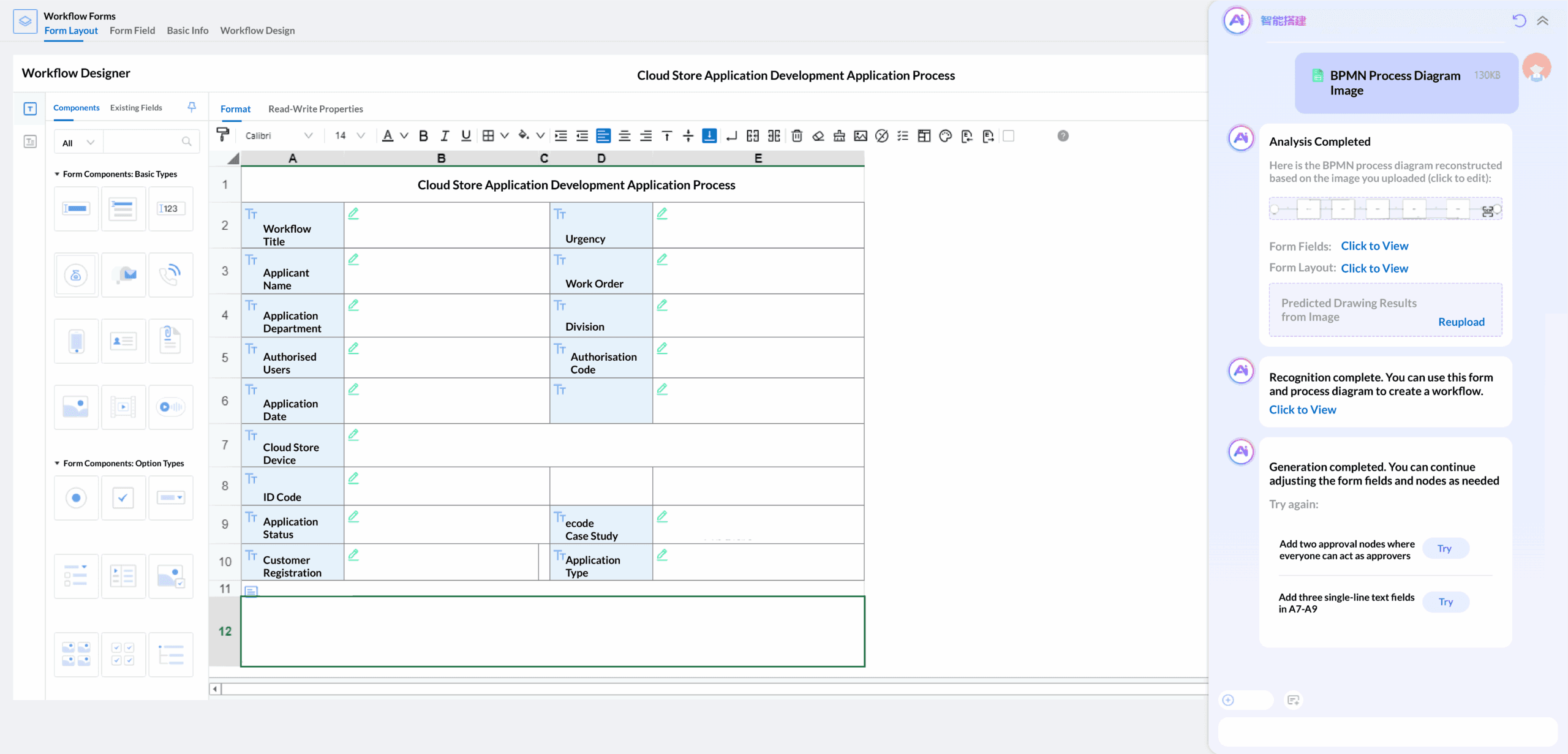Screen dimensions: 1568x754
Task: Switch to the Form Field tab
Action: point(132,31)
